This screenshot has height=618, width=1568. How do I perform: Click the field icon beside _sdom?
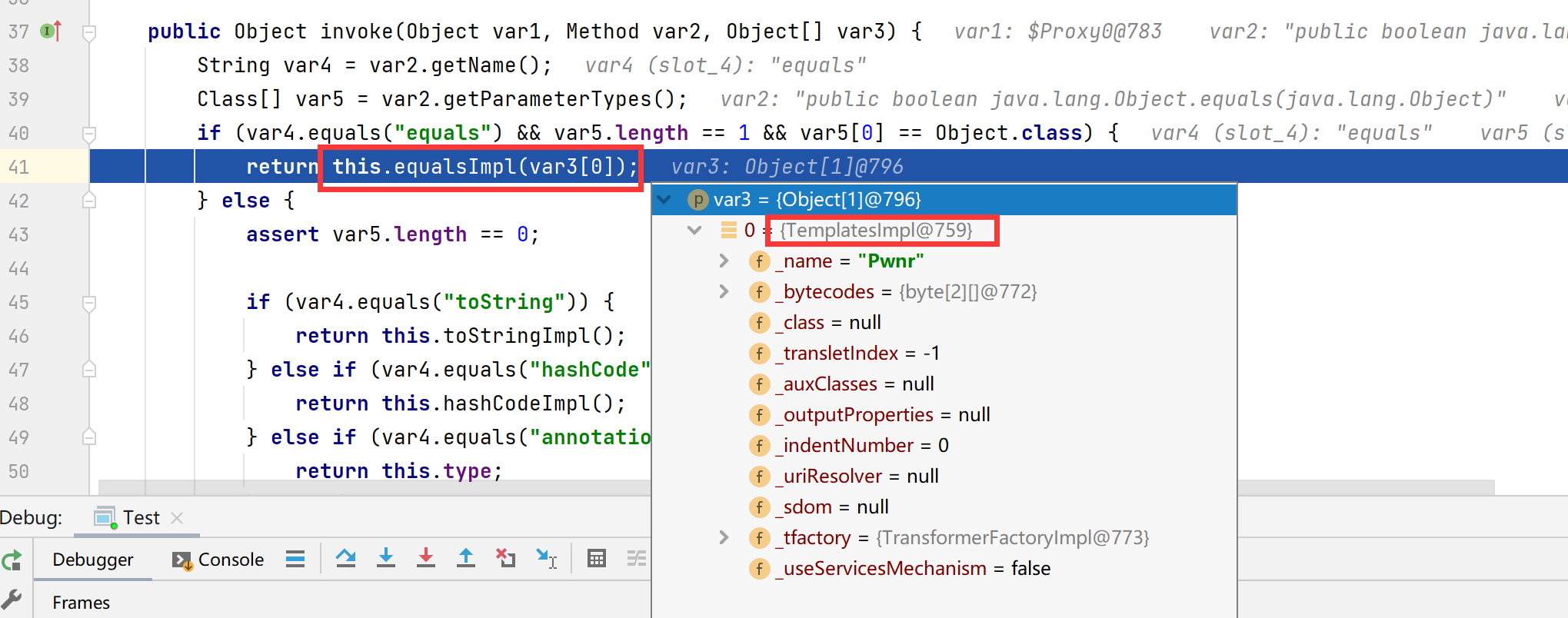click(759, 507)
